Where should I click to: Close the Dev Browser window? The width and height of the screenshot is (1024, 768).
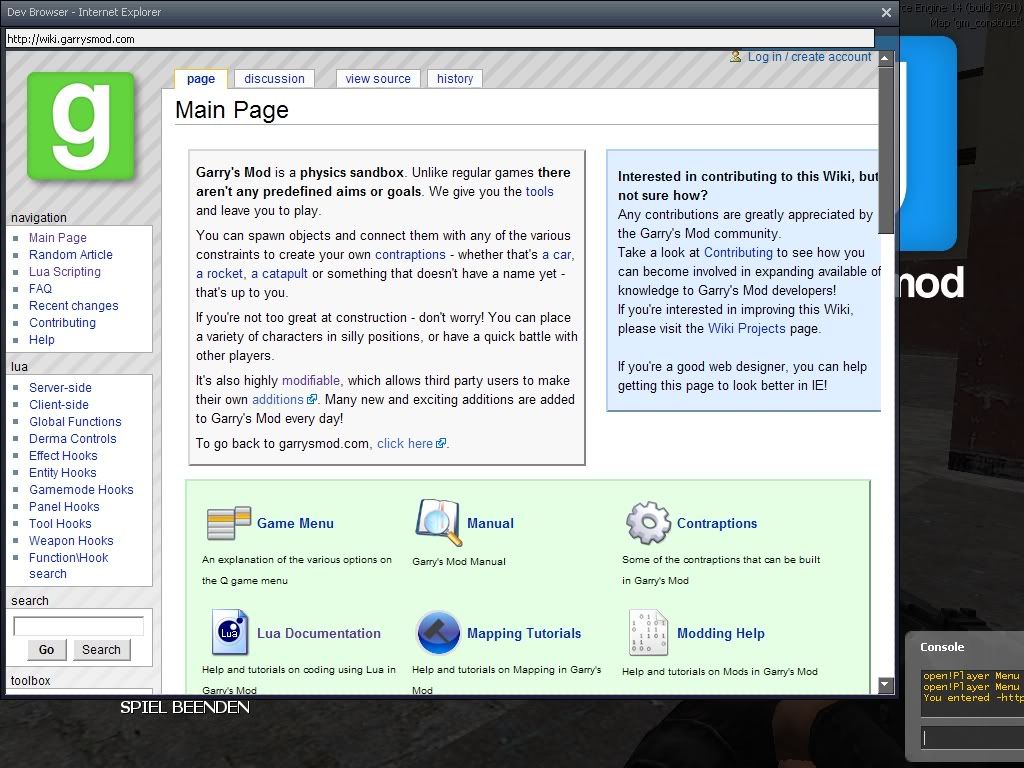pyautogui.click(x=886, y=12)
